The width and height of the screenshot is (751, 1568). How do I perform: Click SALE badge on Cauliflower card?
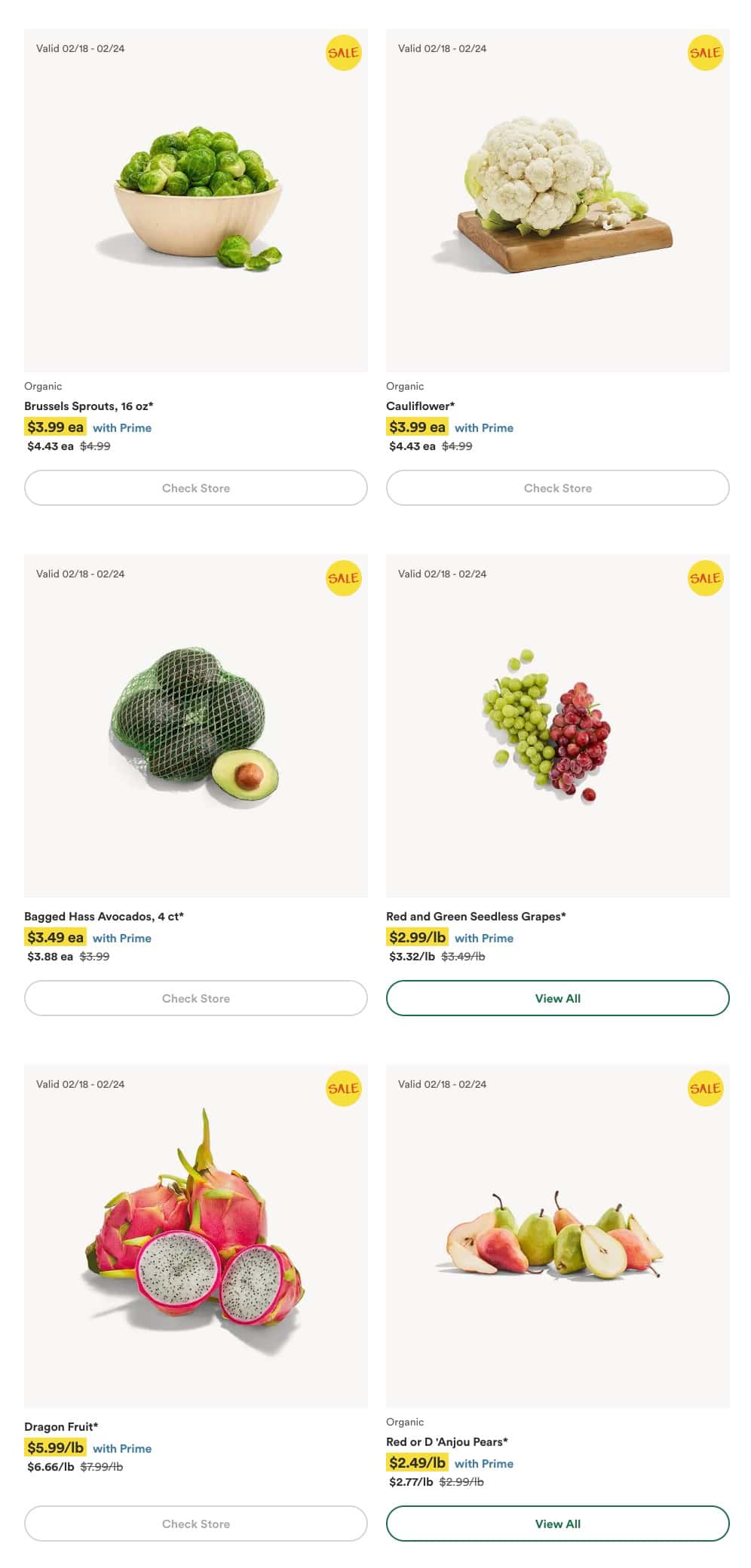[x=705, y=53]
